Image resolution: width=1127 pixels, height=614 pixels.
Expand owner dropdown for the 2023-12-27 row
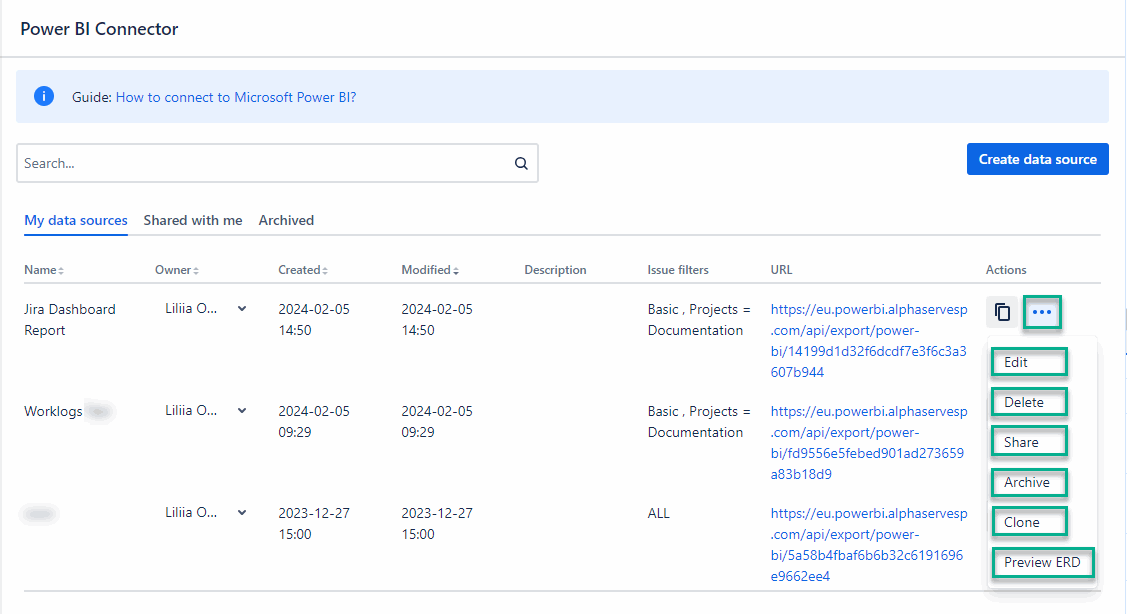tap(242, 513)
